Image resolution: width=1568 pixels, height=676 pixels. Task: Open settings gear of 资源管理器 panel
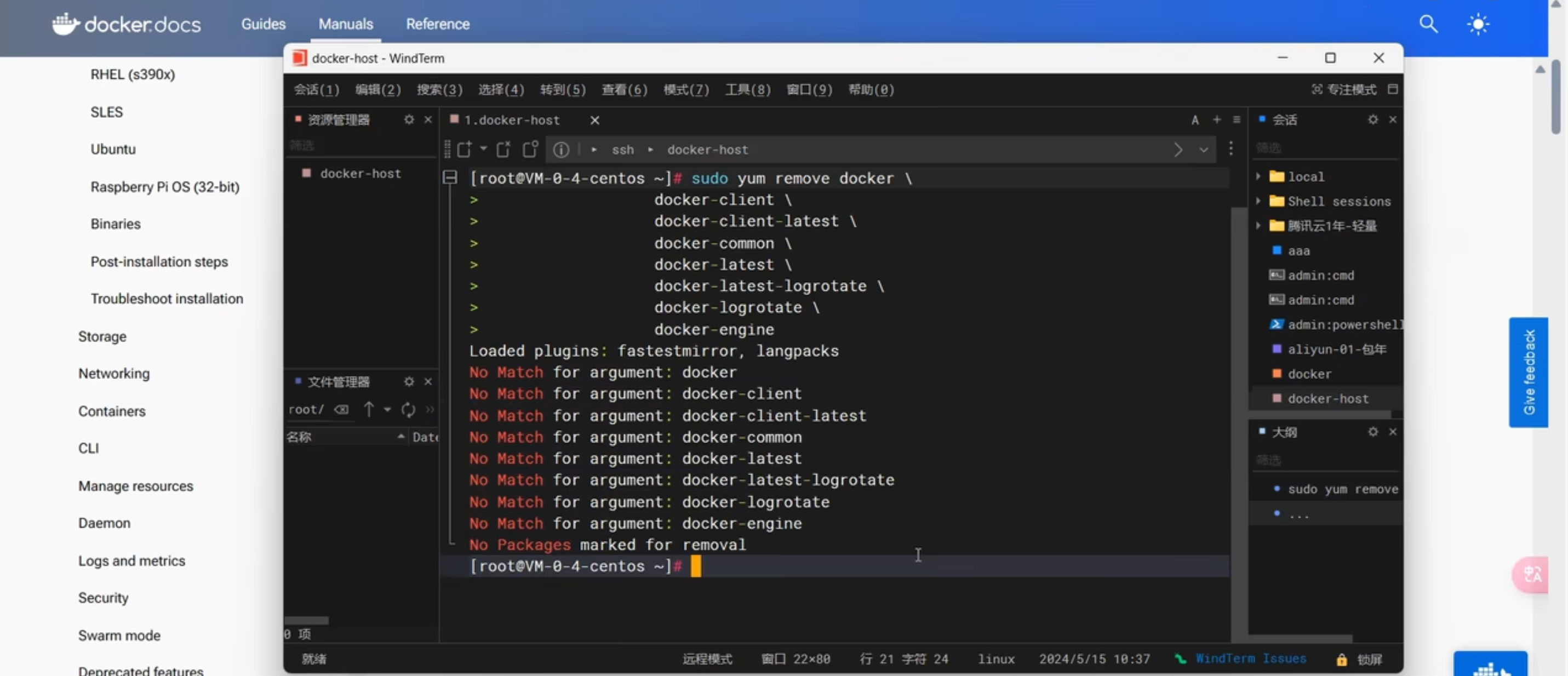pyautogui.click(x=409, y=120)
